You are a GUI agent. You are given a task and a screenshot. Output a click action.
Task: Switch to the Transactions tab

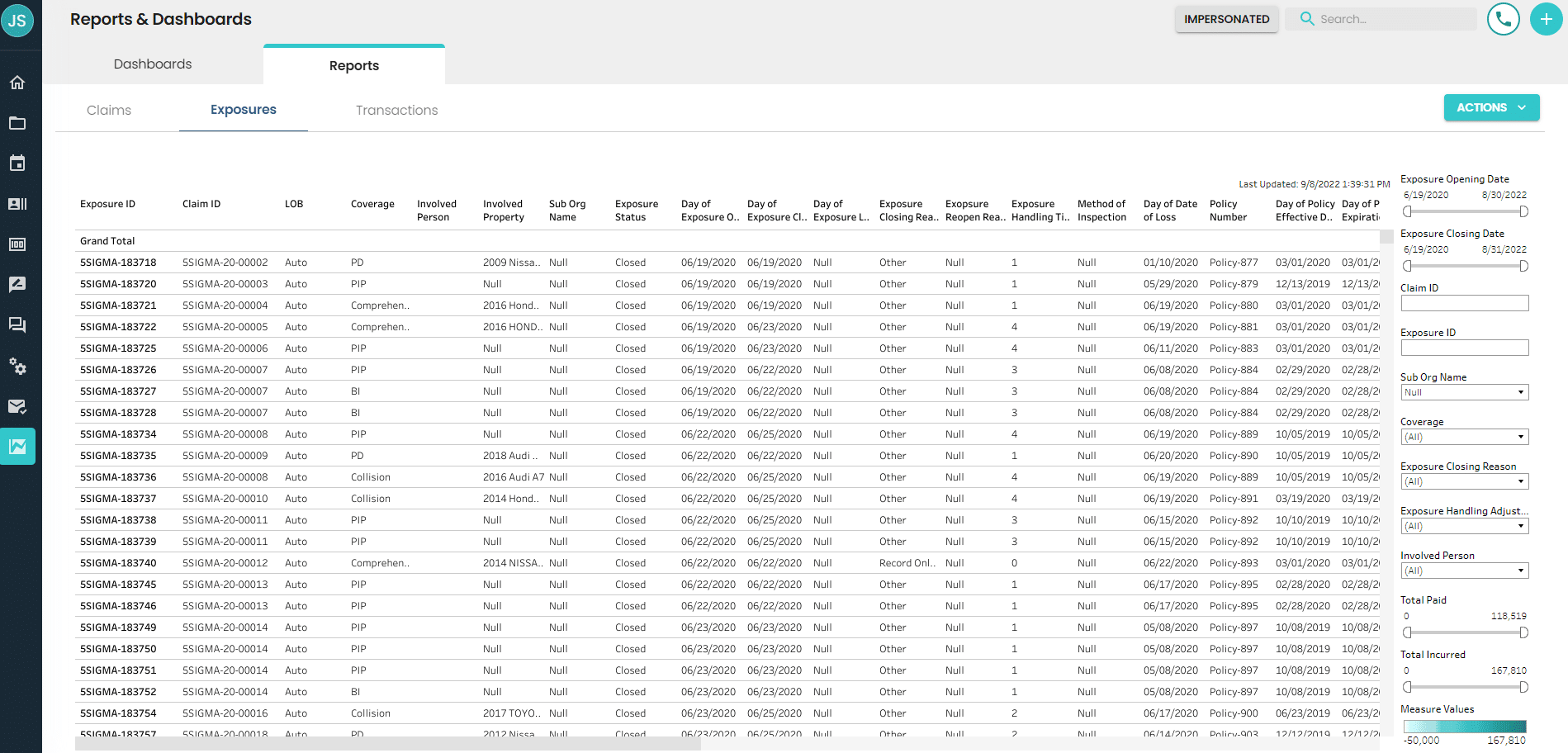click(396, 110)
